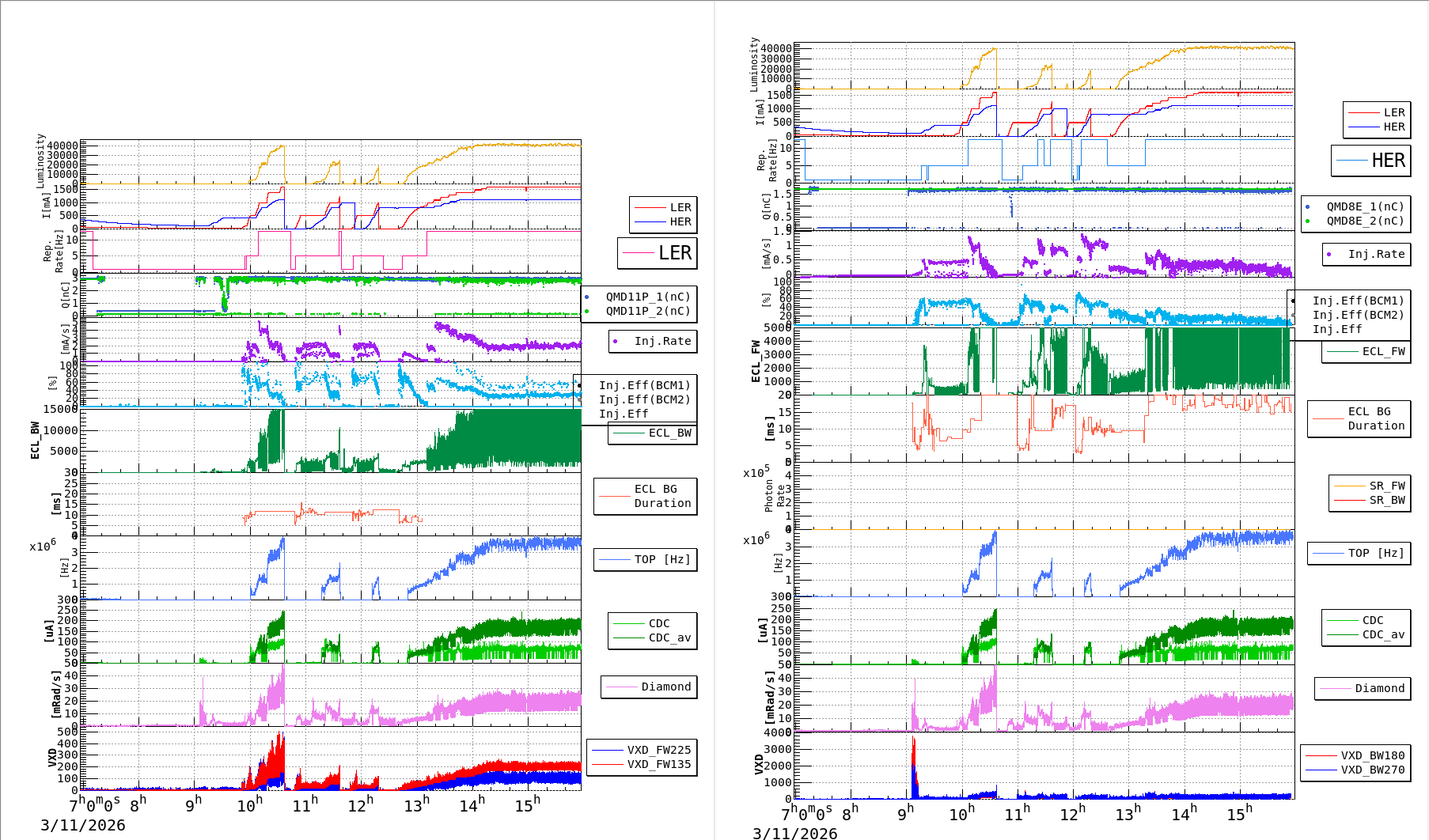
Task: Click the ECL_FW y-axis title
Action: (x=755, y=361)
